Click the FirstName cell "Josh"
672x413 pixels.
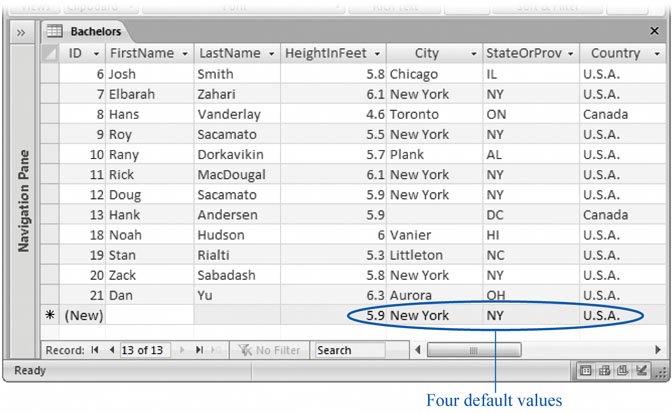[x=150, y=74]
